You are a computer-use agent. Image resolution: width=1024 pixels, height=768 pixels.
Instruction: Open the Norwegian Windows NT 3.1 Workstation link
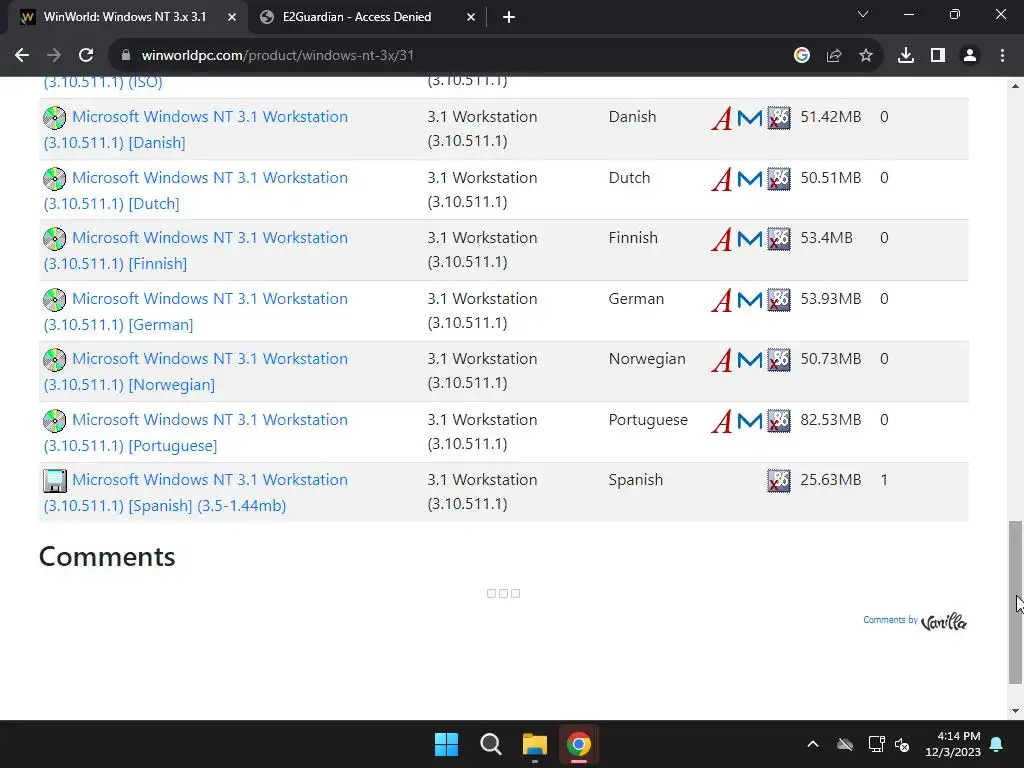coord(195,372)
